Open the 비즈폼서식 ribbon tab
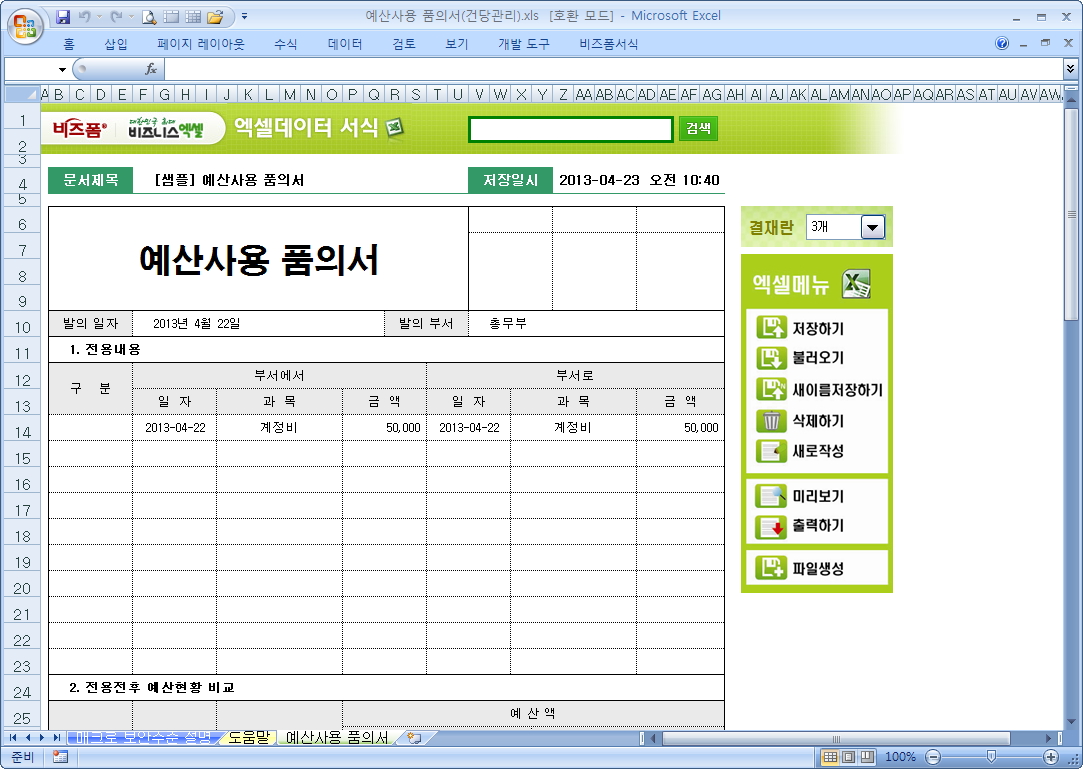 (x=608, y=44)
